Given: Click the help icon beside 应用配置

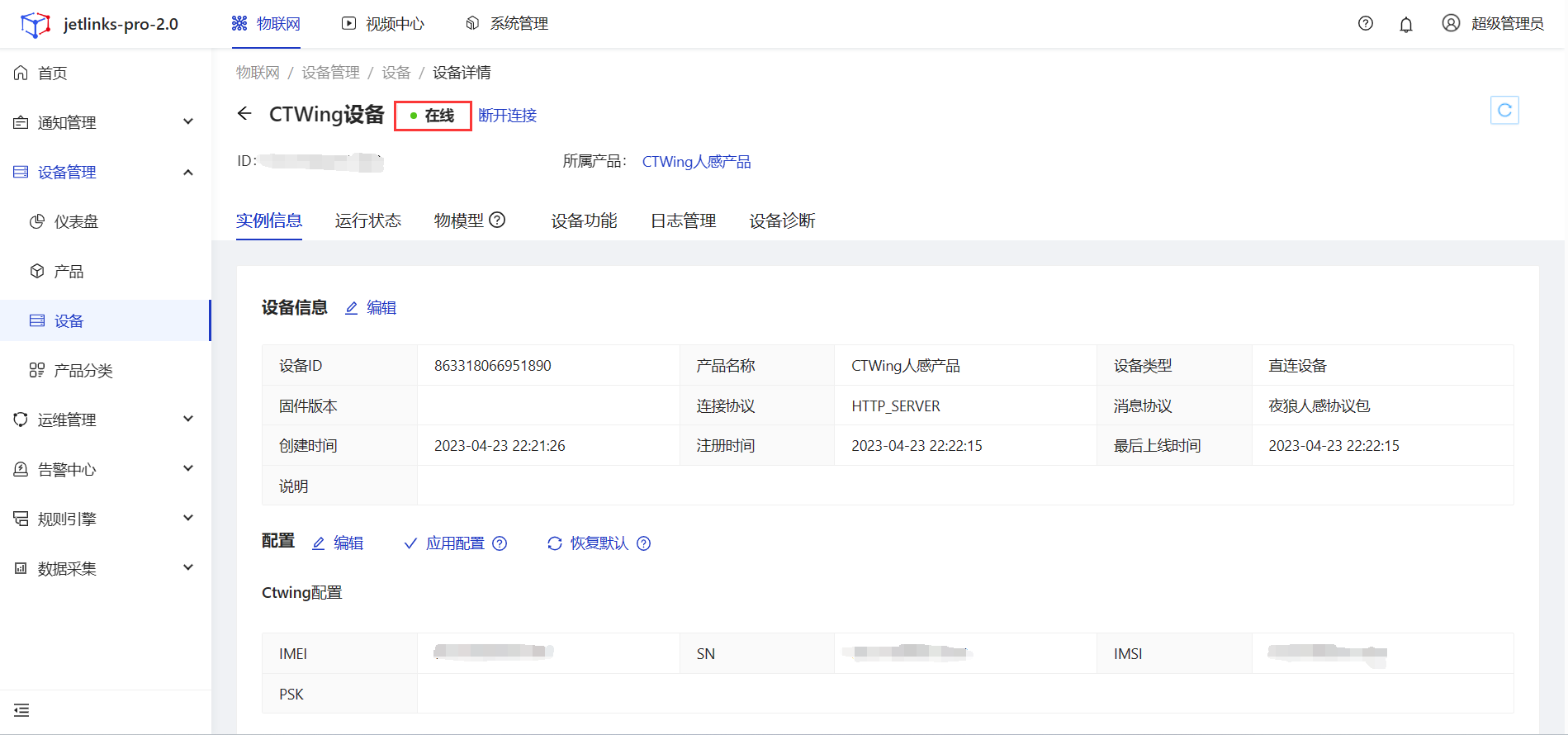Looking at the screenshot, I should tap(500, 543).
